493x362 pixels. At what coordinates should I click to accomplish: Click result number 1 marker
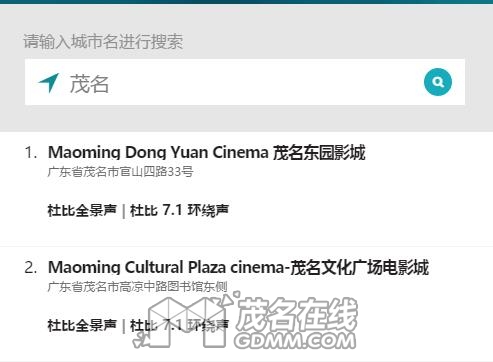coord(31,153)
